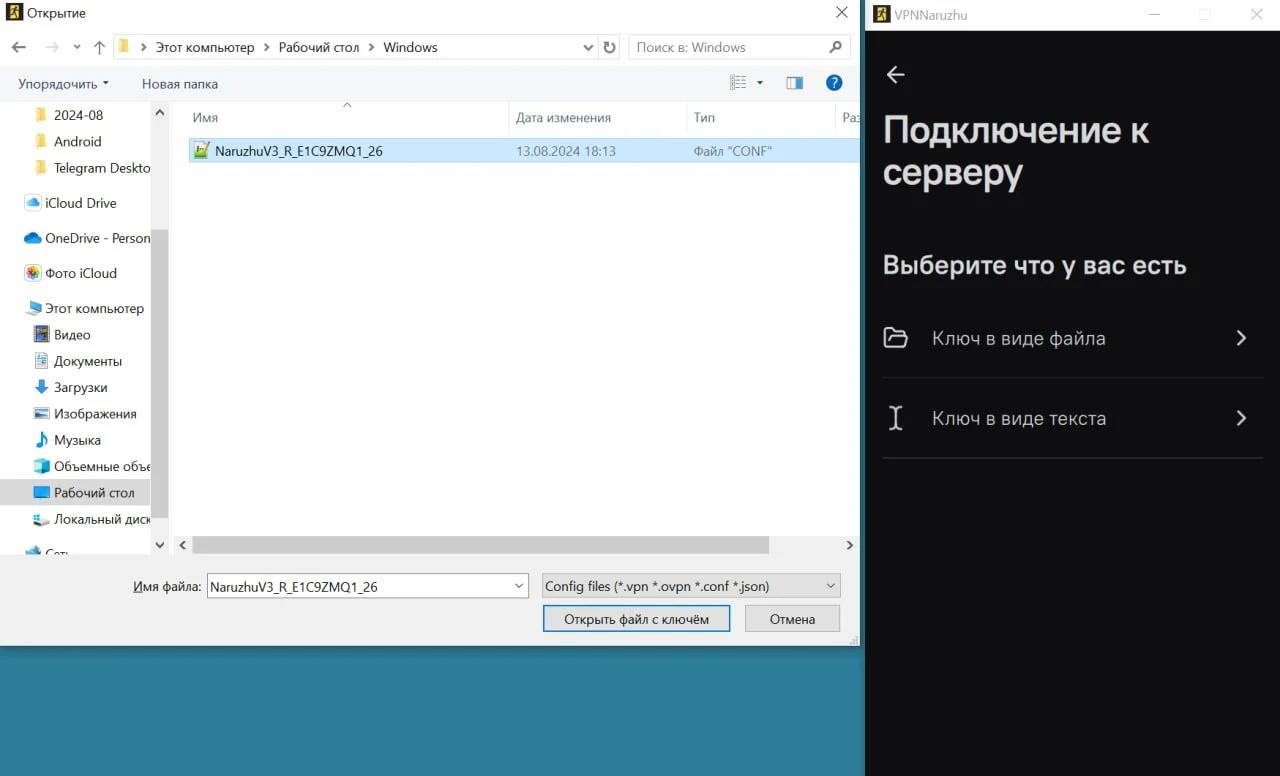Open OneDrive - Personal in navigation pane
The height and width of the screenshot is (776, 1280).
(x=86, y=238)
